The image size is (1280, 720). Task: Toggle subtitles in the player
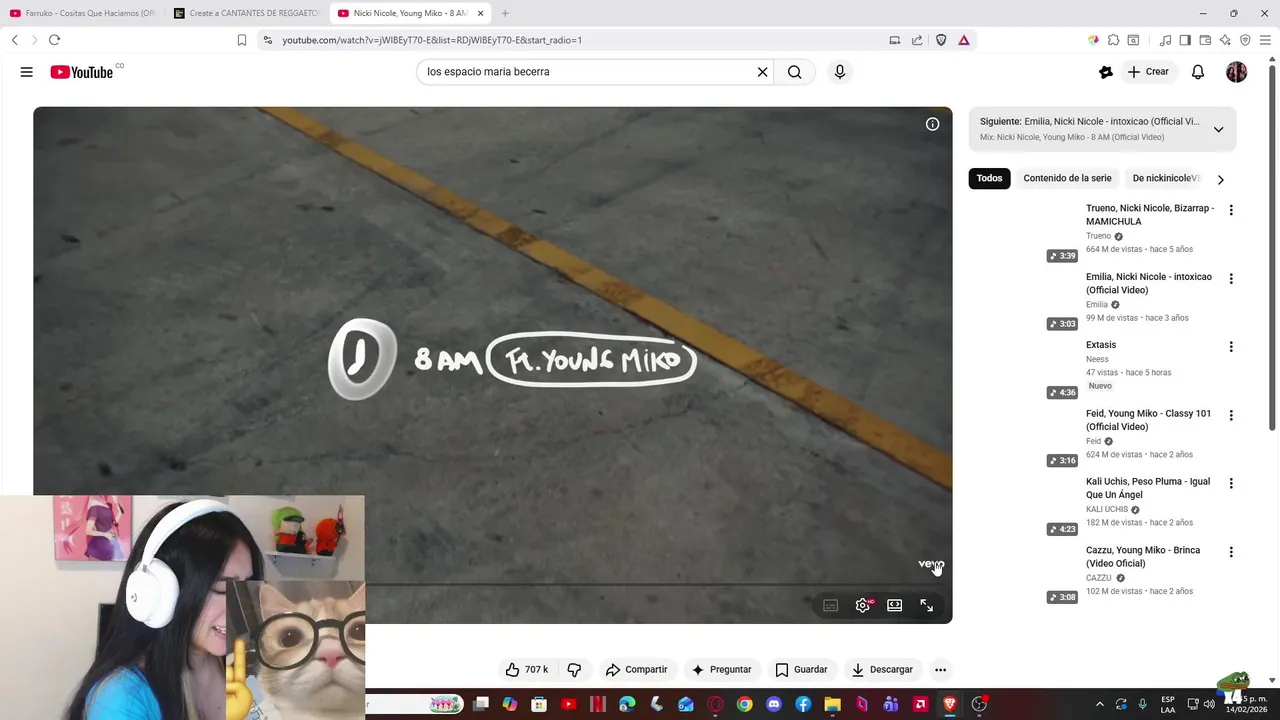pyautogui.click(x=830, y=605)
